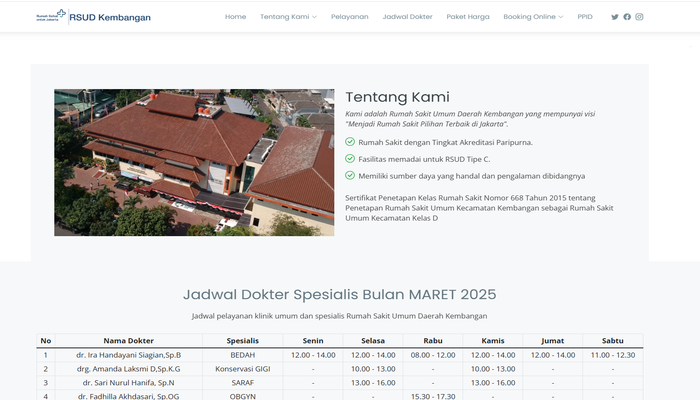
Task: Click the Spesialis column header
Action: coord(242,341)
